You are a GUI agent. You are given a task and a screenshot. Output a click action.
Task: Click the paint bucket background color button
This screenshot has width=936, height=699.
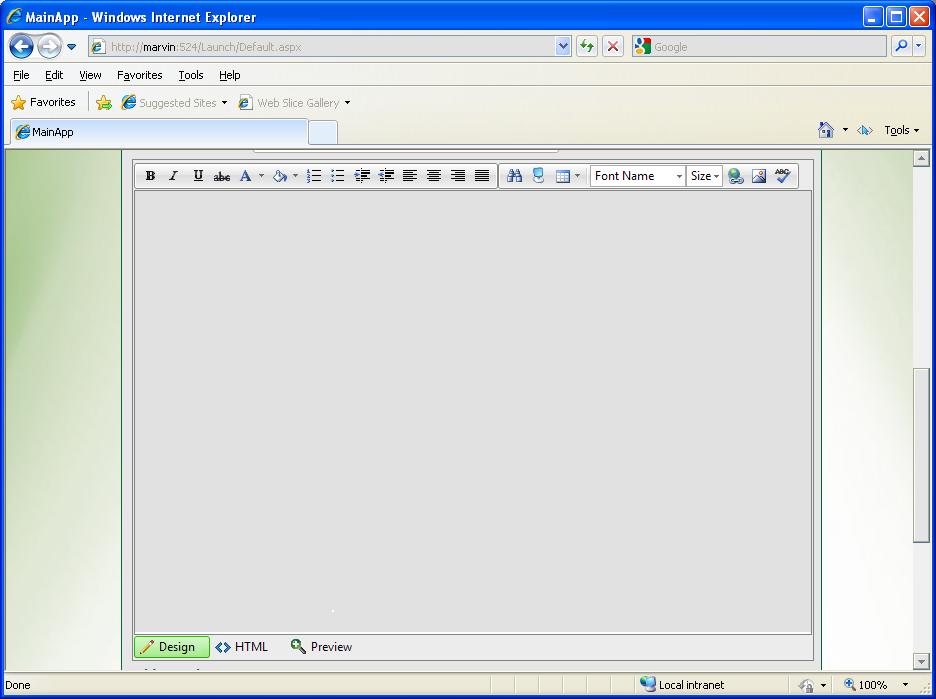pyautogui.click(x=279, y=175)
